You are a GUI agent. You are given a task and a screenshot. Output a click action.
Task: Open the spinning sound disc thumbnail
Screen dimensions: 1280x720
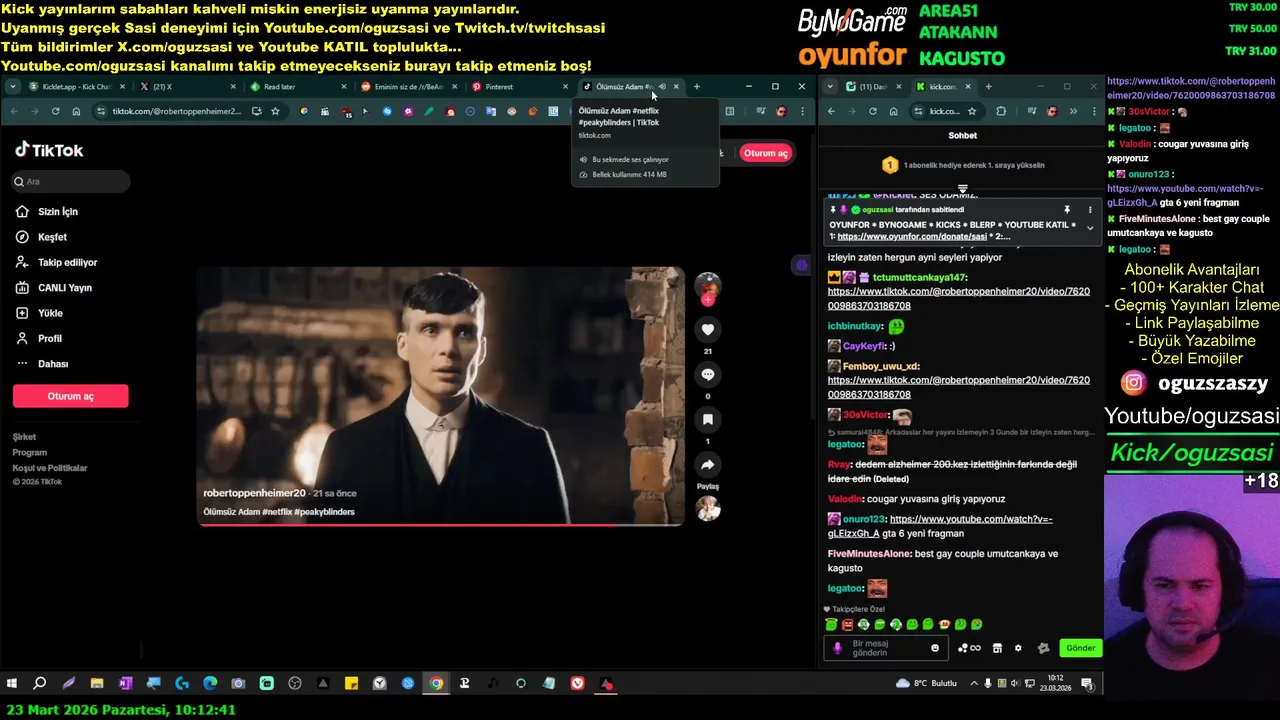point(708,509)
